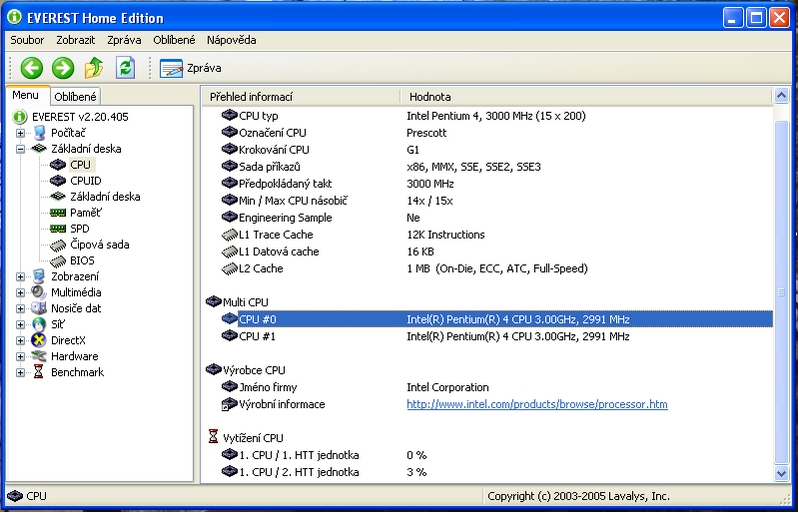
Task: Click the green forward arrow toolbar icon
Action: pyautogui.click(x=63, y=67)
